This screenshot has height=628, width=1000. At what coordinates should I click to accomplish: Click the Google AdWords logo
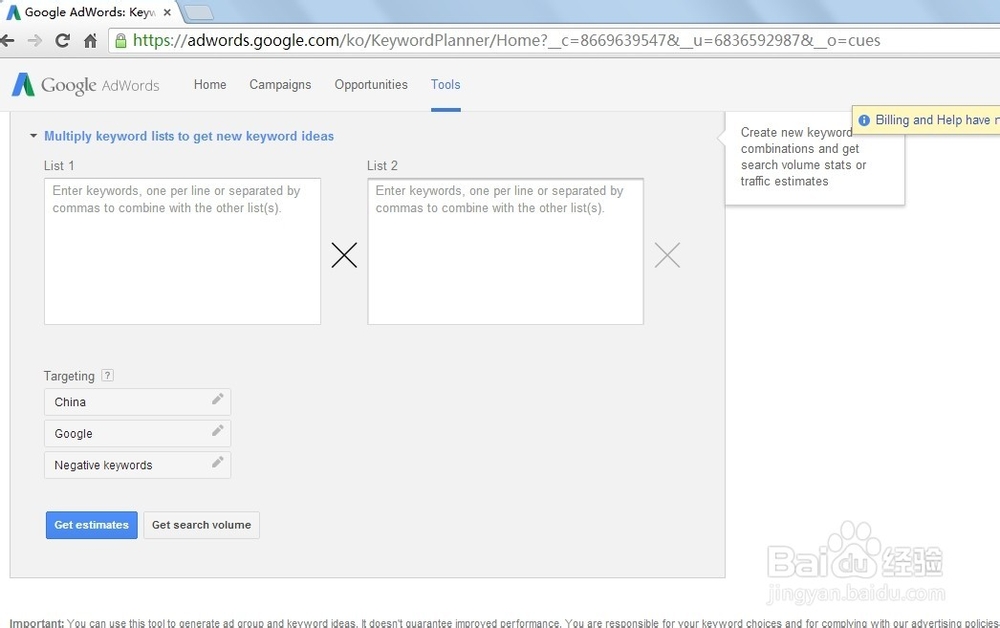pos(85,85)
